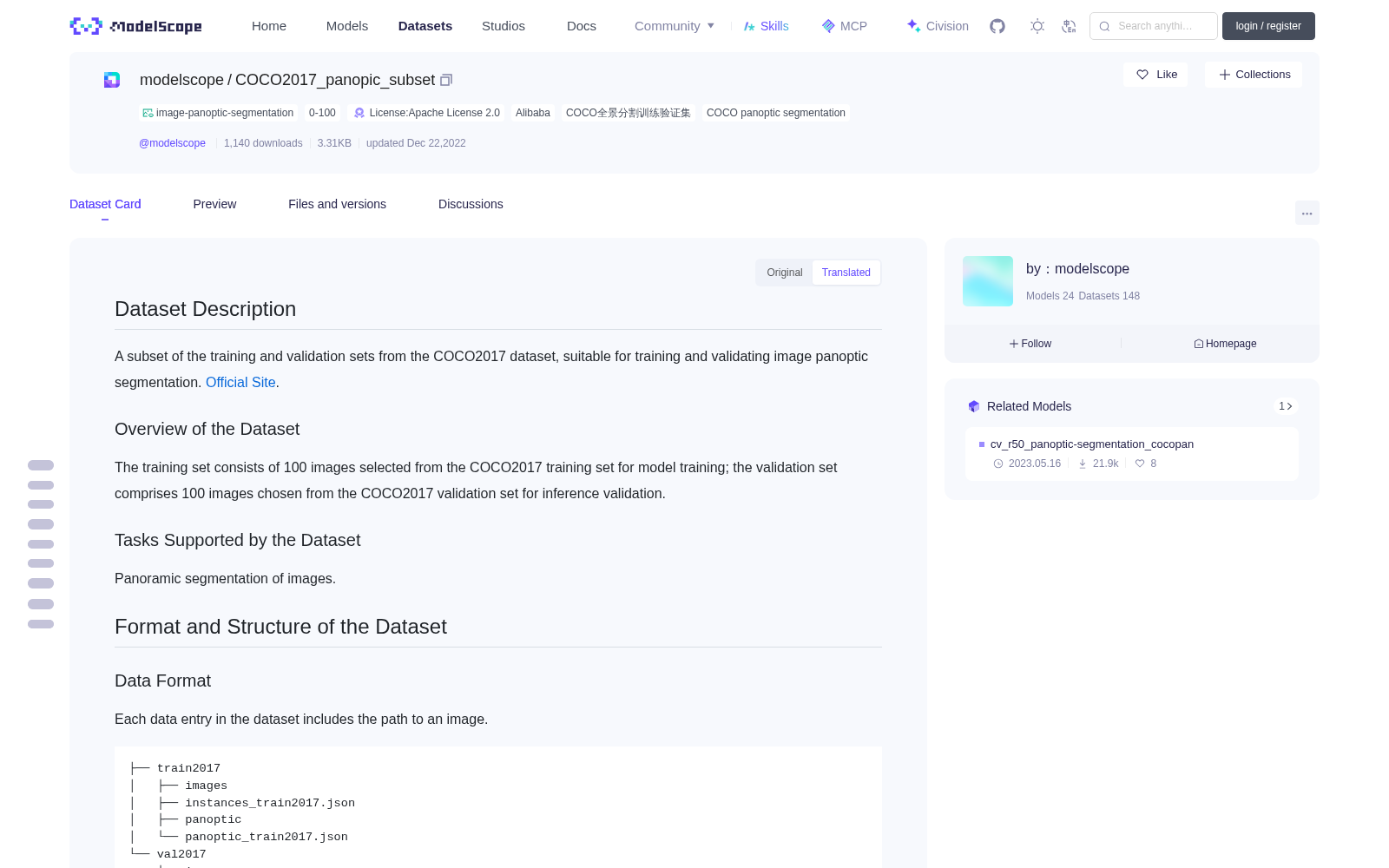Open the GitHub icon link

tap(997, 26)
